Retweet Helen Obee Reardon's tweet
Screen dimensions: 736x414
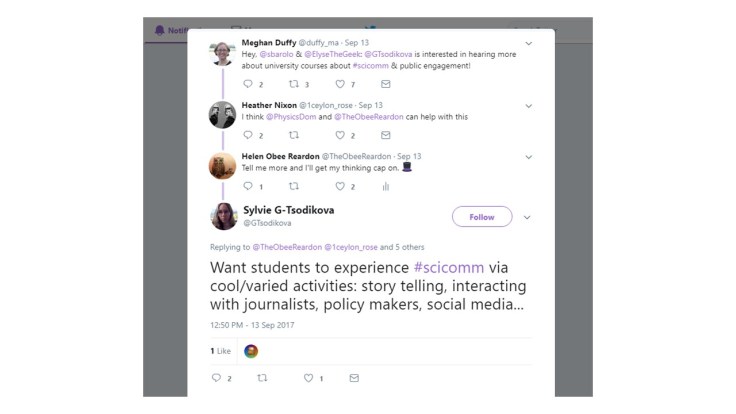point(294,186)
